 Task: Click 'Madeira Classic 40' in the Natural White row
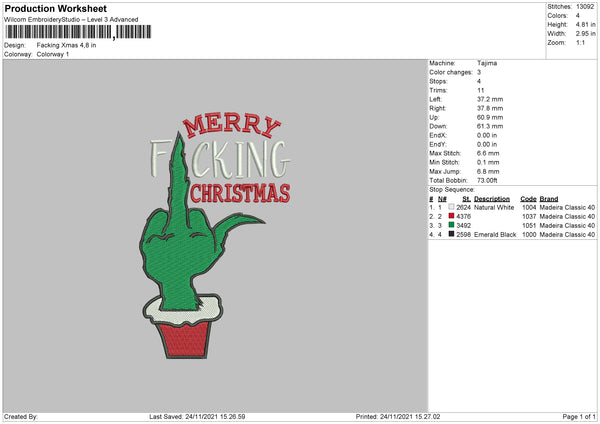coord(567,207)
